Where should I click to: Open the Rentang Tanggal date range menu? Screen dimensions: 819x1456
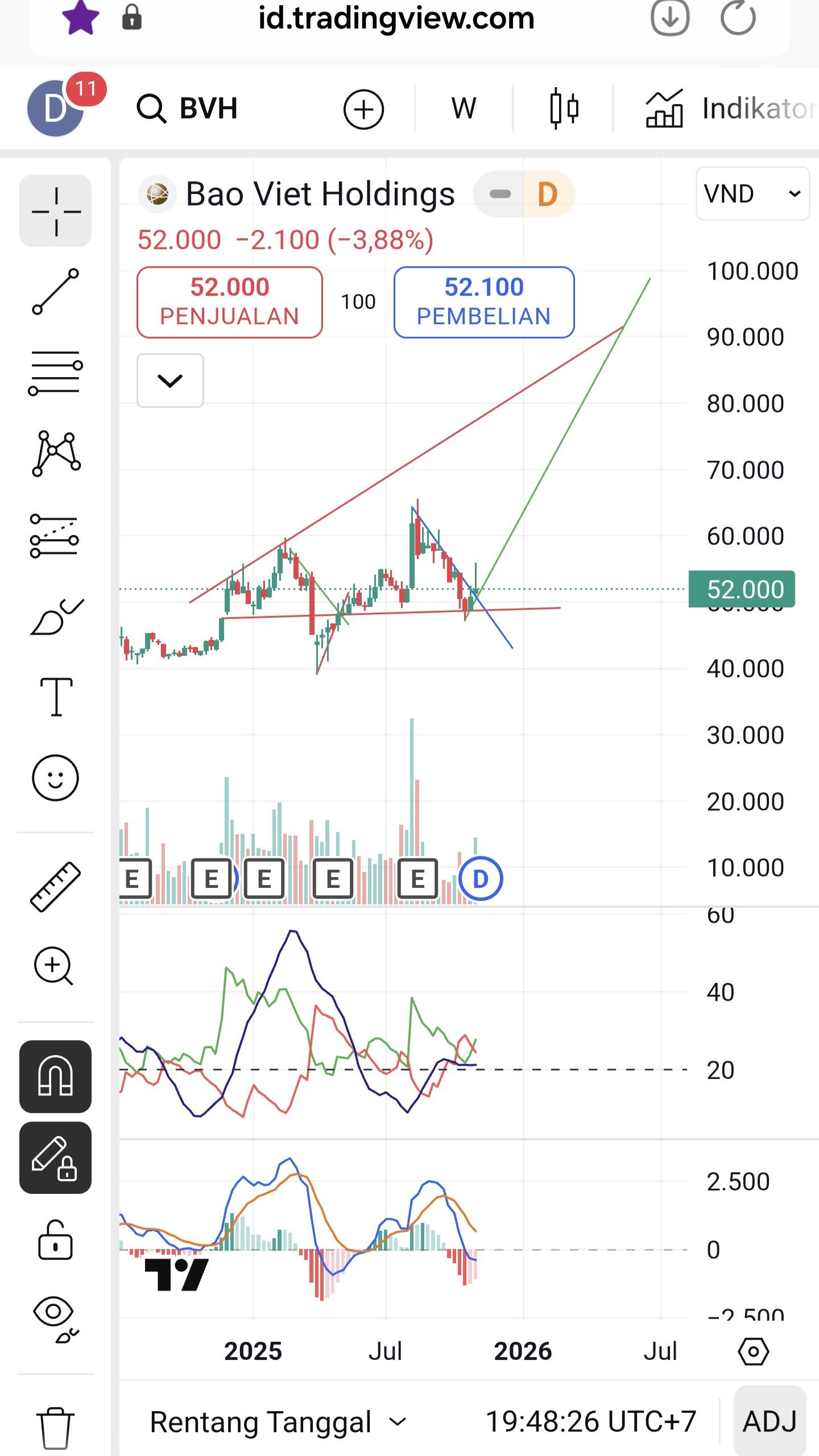278,1422
